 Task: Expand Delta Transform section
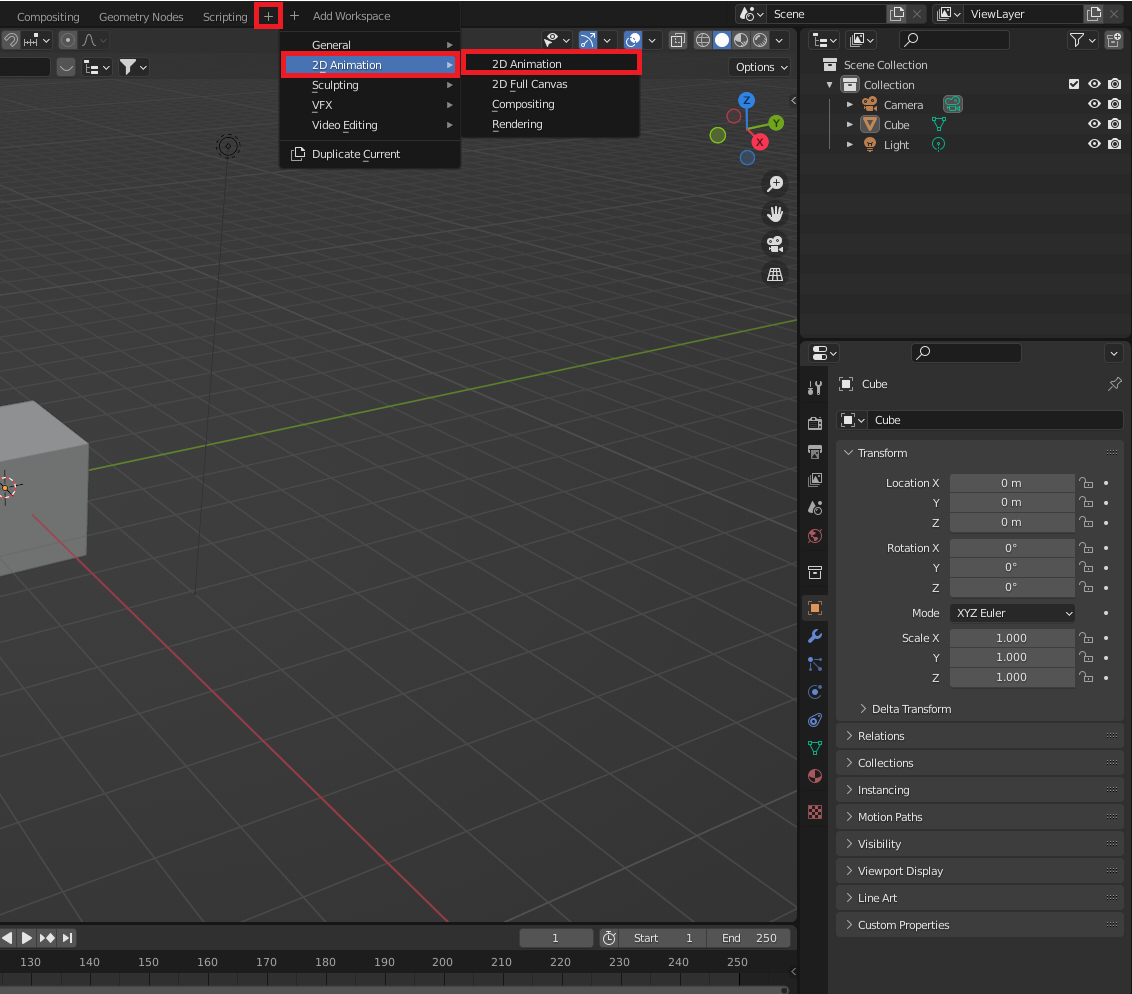click(x=863, y=709)
